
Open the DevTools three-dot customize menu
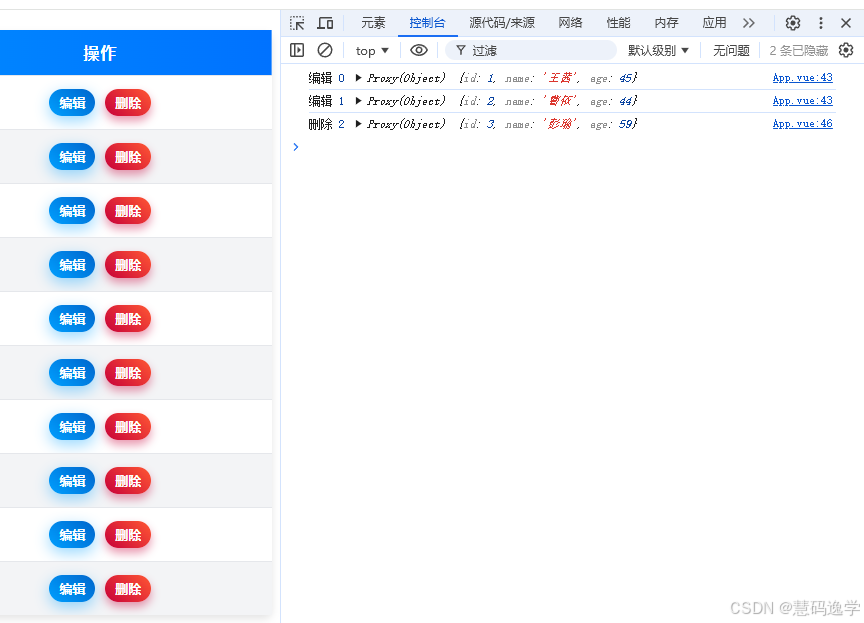(821, 23)
